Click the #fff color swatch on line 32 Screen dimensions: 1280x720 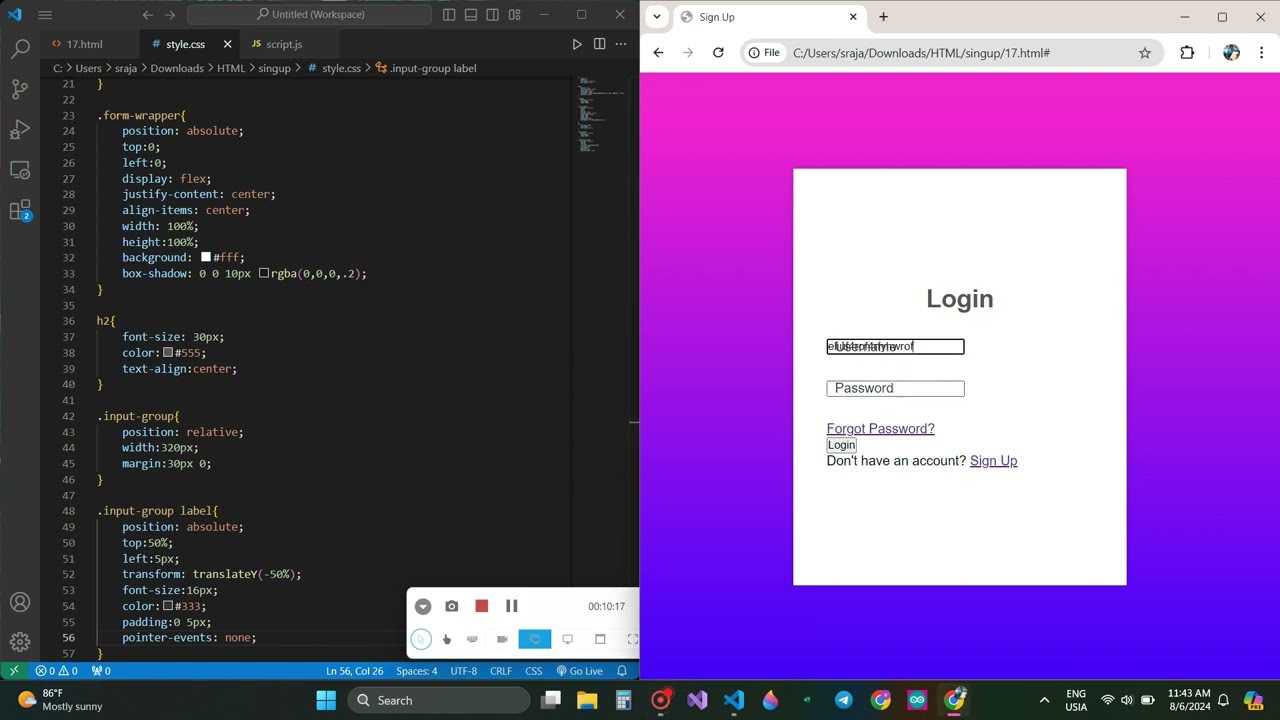206,257
